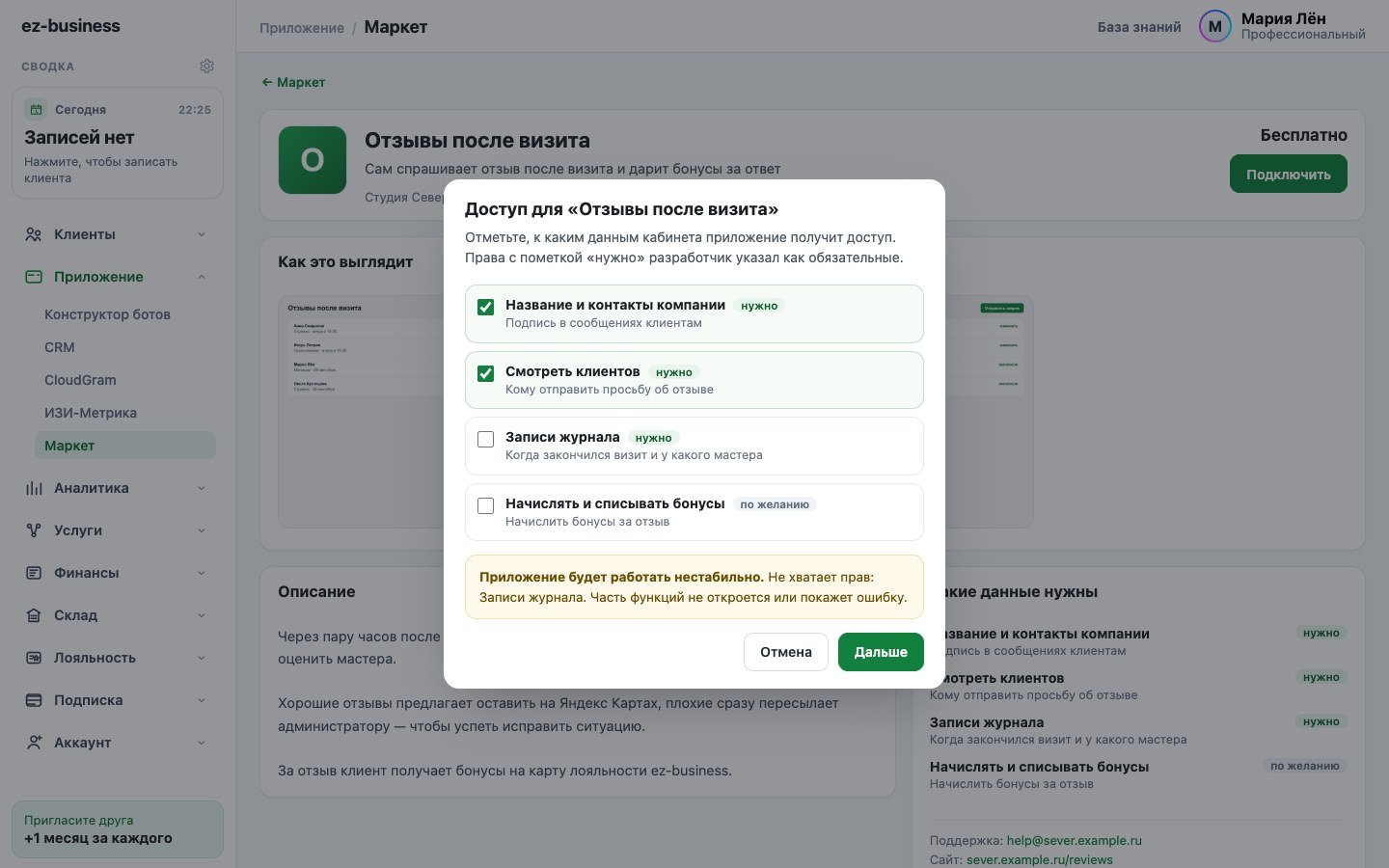Click Приложение in the breadcrumb

coord(302,28)
